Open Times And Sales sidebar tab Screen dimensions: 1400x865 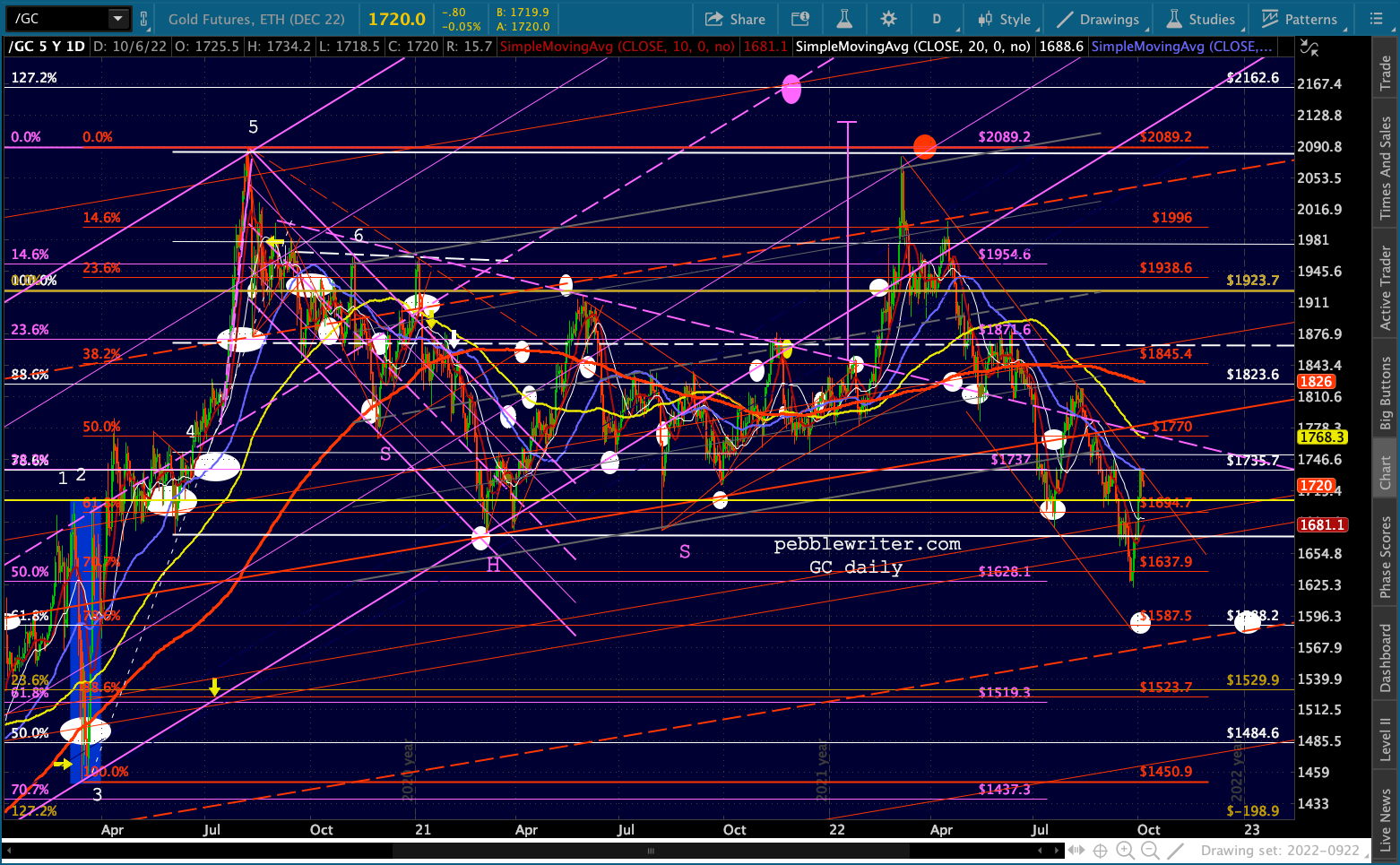pyautogui.click(x=1386, y=168)
